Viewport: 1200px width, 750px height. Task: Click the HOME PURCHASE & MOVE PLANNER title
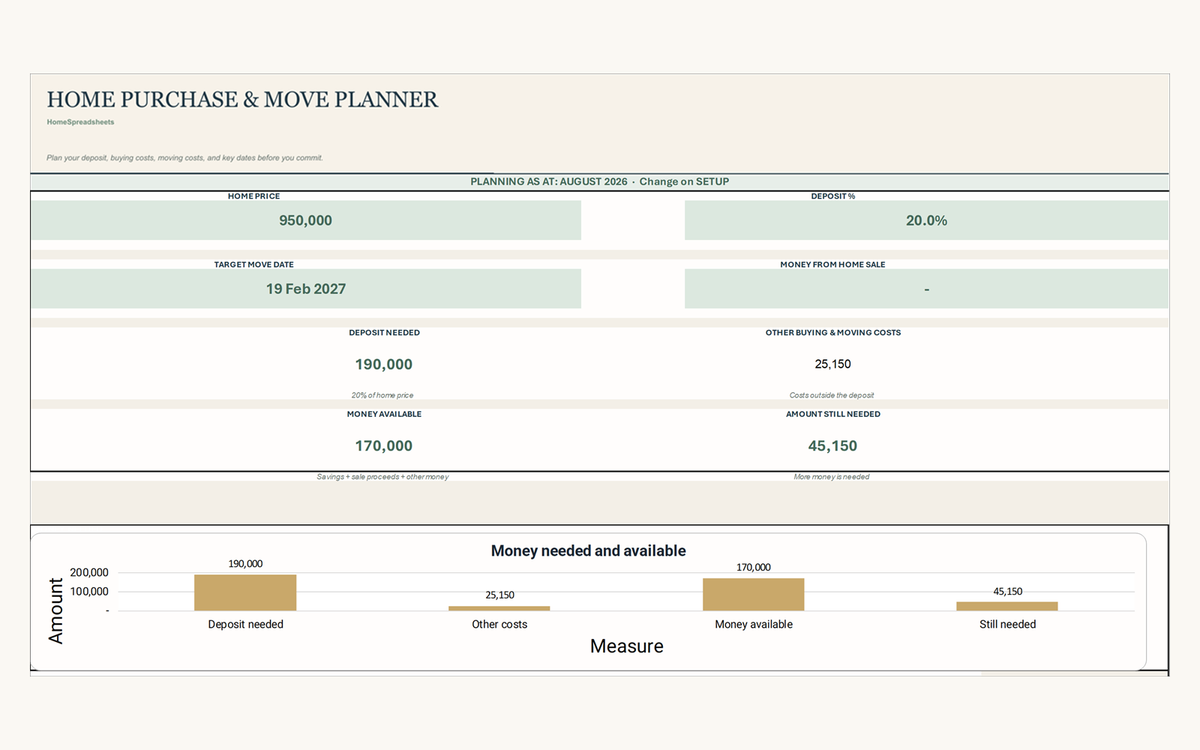click(x=243, y=100)
